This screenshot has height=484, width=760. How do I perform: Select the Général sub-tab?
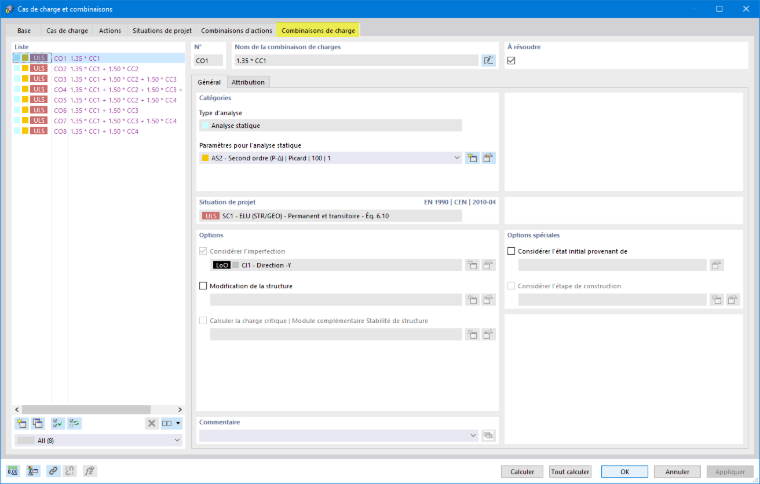(209, 82)
